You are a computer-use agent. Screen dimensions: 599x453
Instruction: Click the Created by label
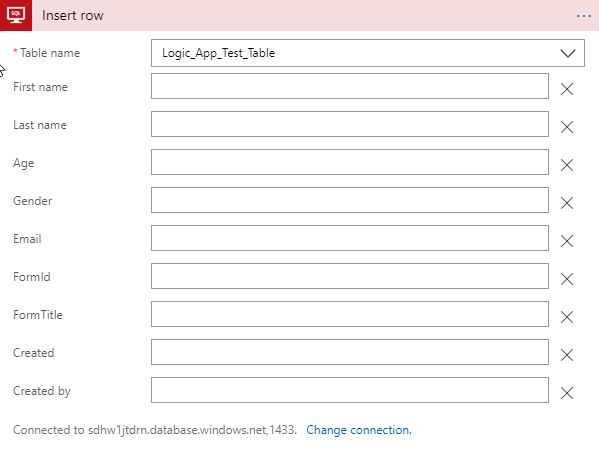[x=42, y=391]
